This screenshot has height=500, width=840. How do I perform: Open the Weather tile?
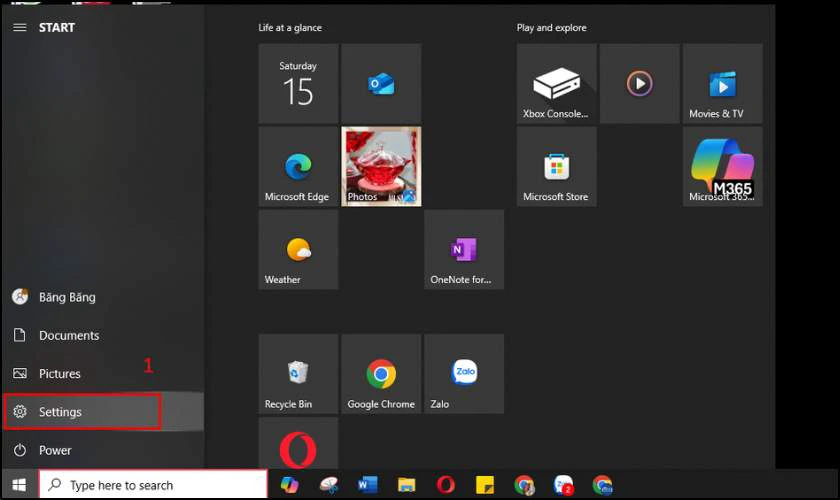298,250
